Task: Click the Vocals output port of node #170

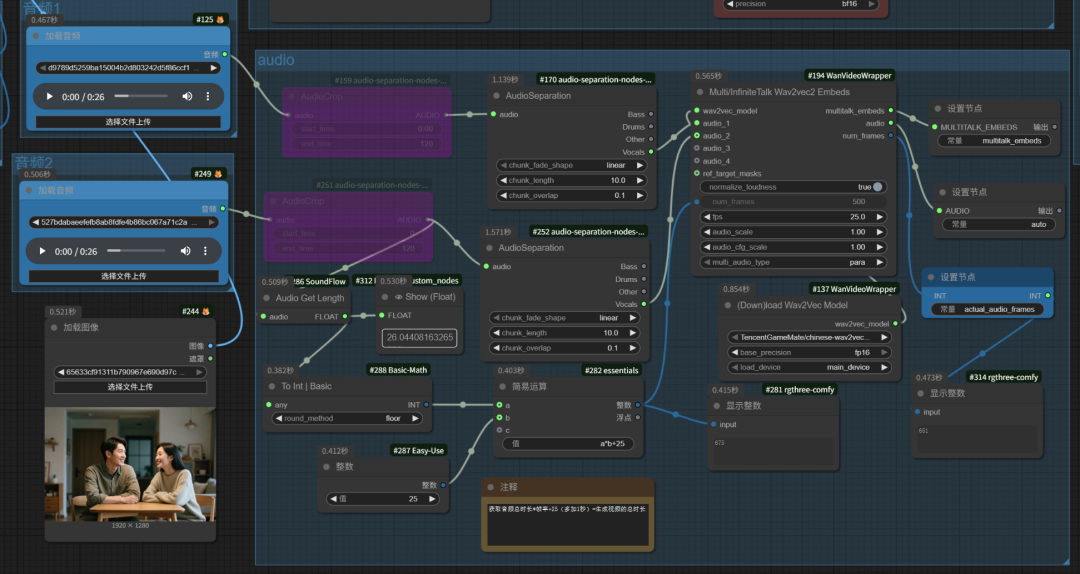Action: pyautogui.click(x=651, y=152)
